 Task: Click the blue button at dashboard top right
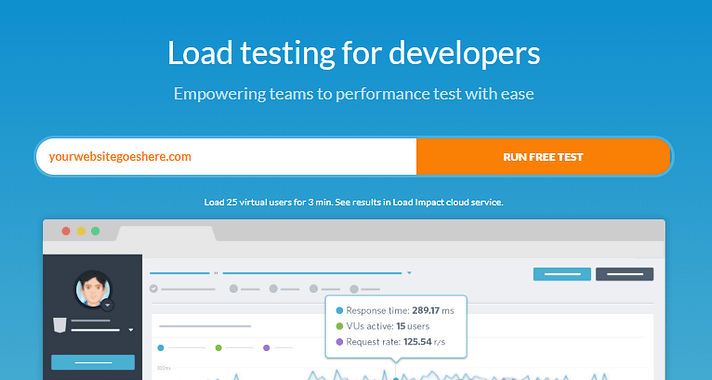[562, 274]
